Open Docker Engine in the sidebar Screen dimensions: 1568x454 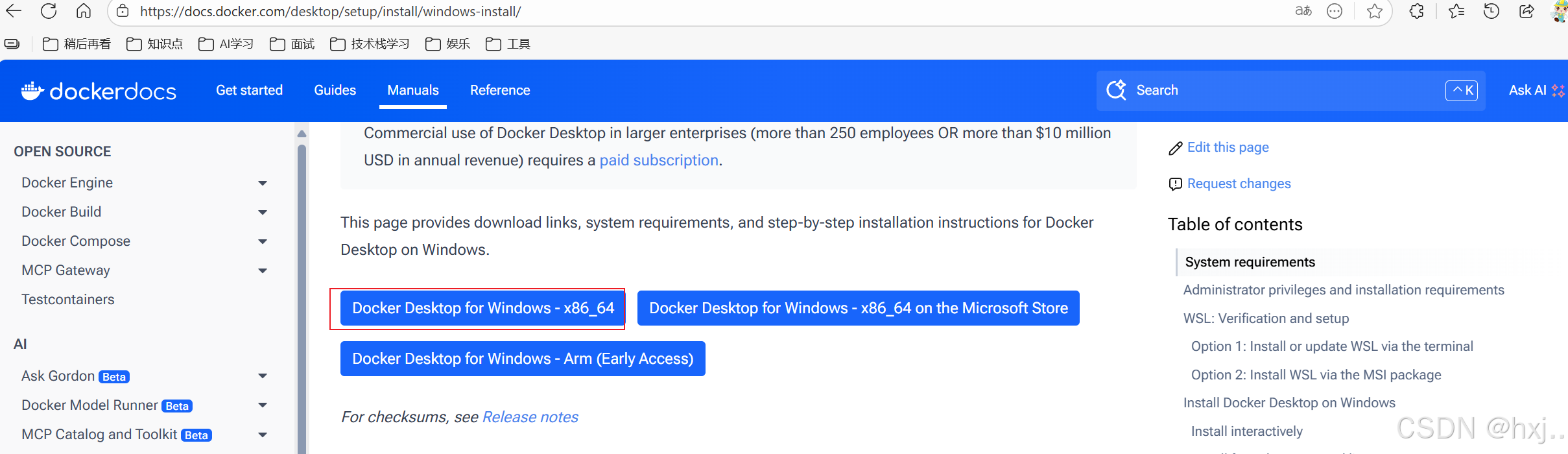[x=67, y=183]
